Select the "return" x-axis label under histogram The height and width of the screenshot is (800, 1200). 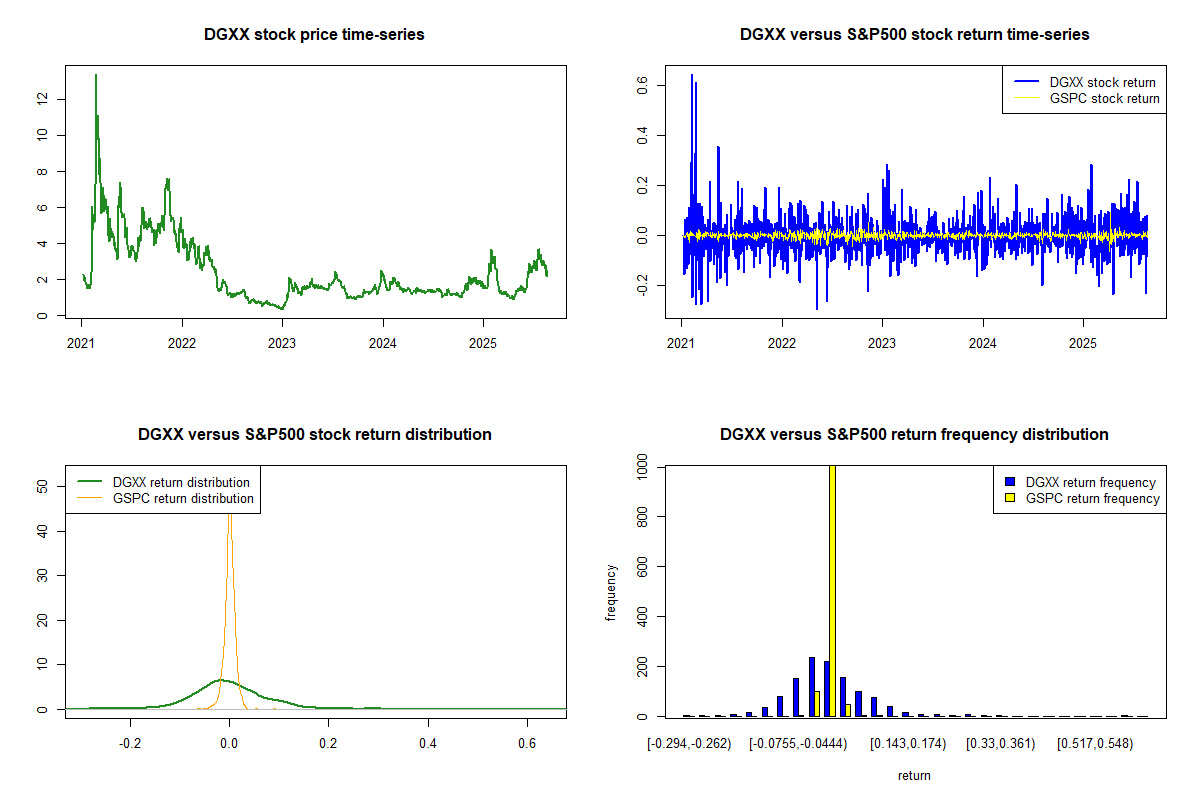tap(914, 775)
